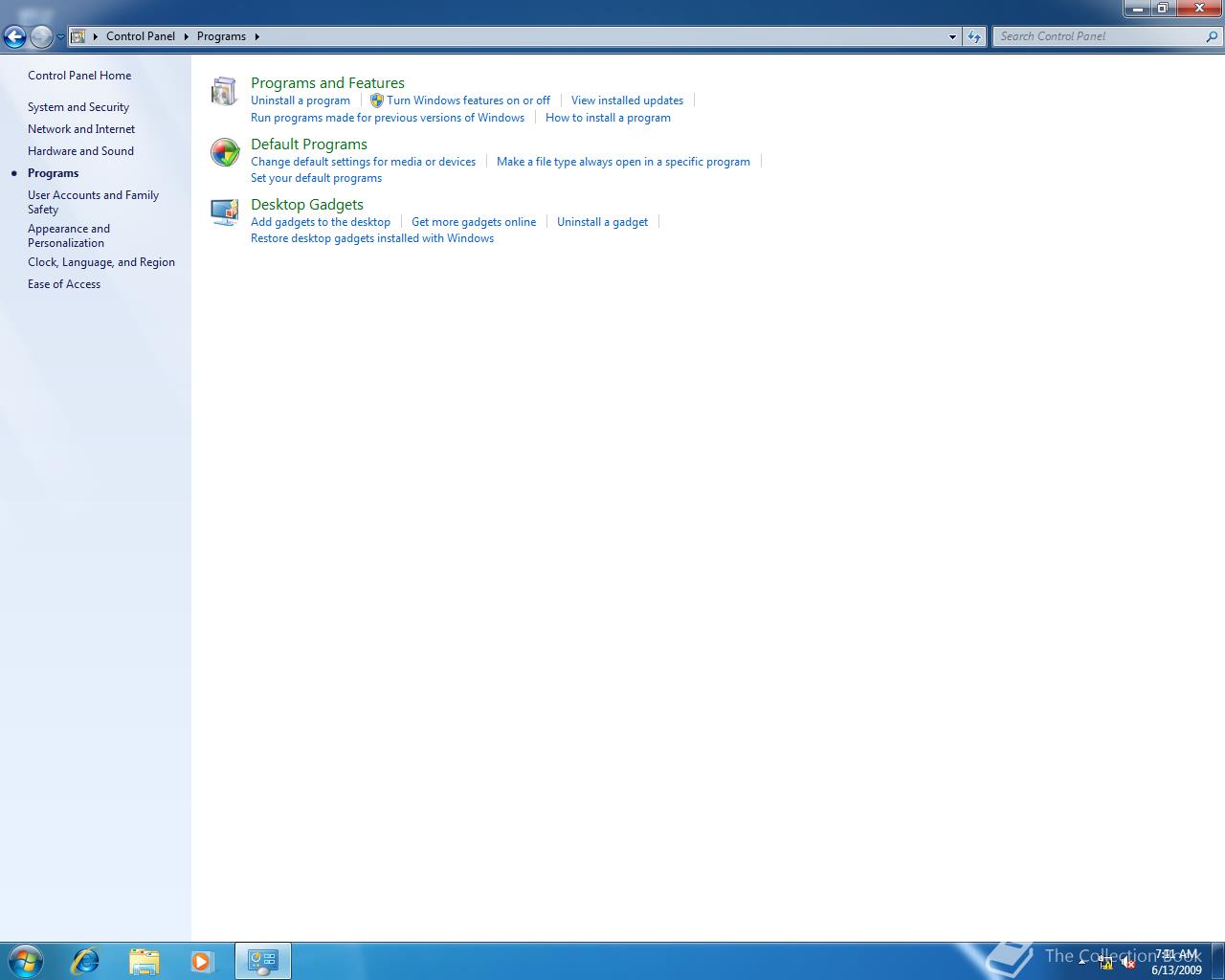Click Get more gadgets online
The width and height of the screenshot is (1225, 980).
(474, 222)
